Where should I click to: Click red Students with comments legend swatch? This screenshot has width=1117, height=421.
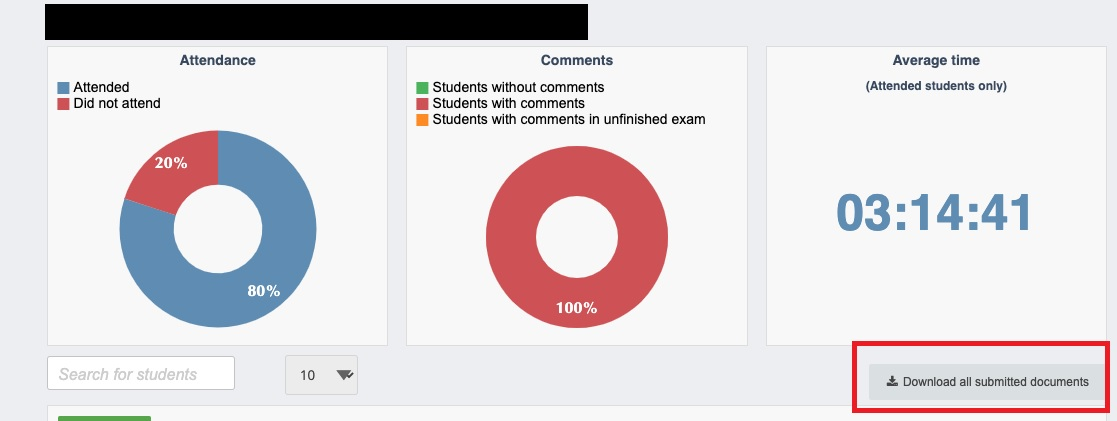point(422,104)
